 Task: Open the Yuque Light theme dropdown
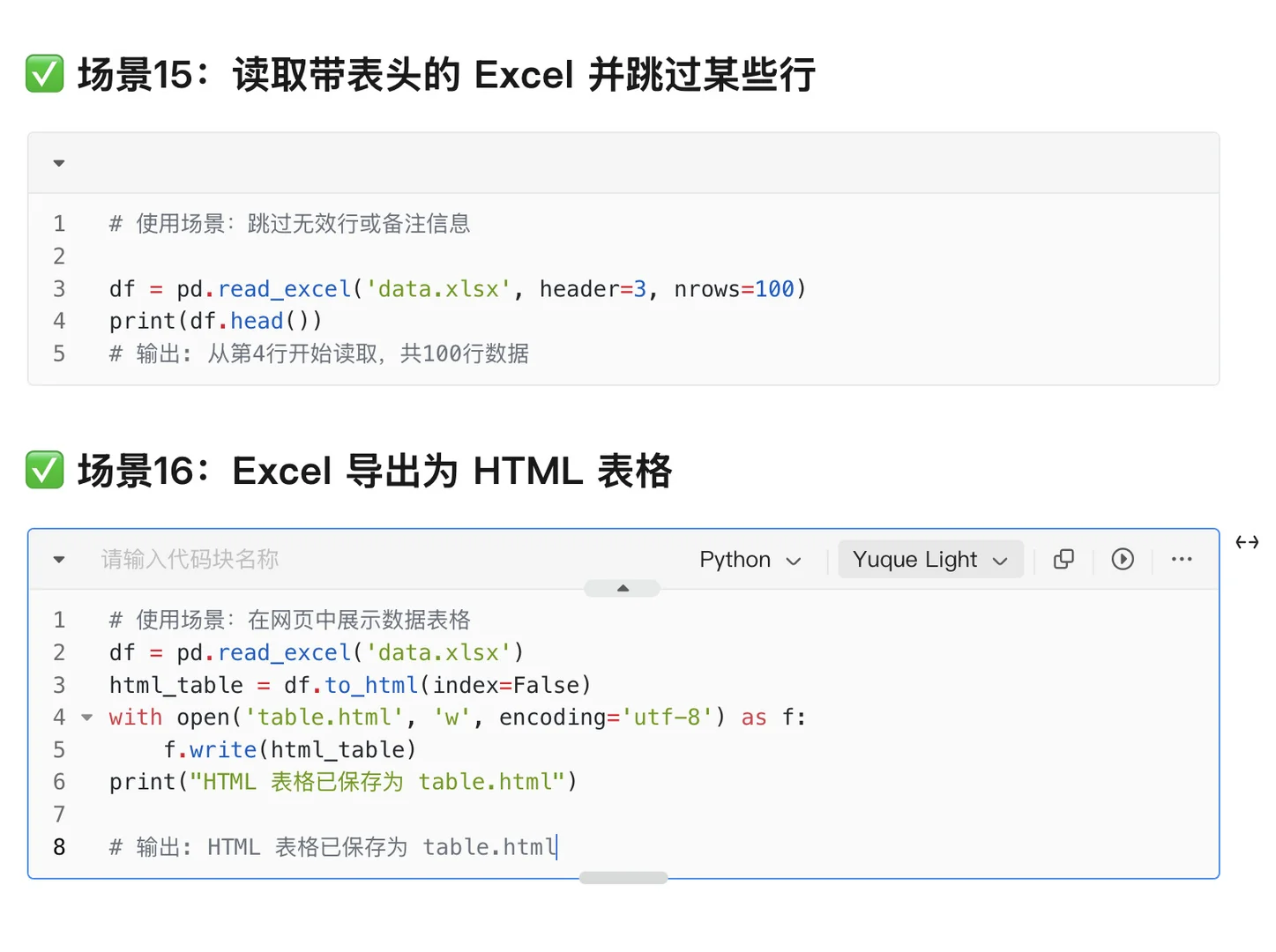pos(929,559)
